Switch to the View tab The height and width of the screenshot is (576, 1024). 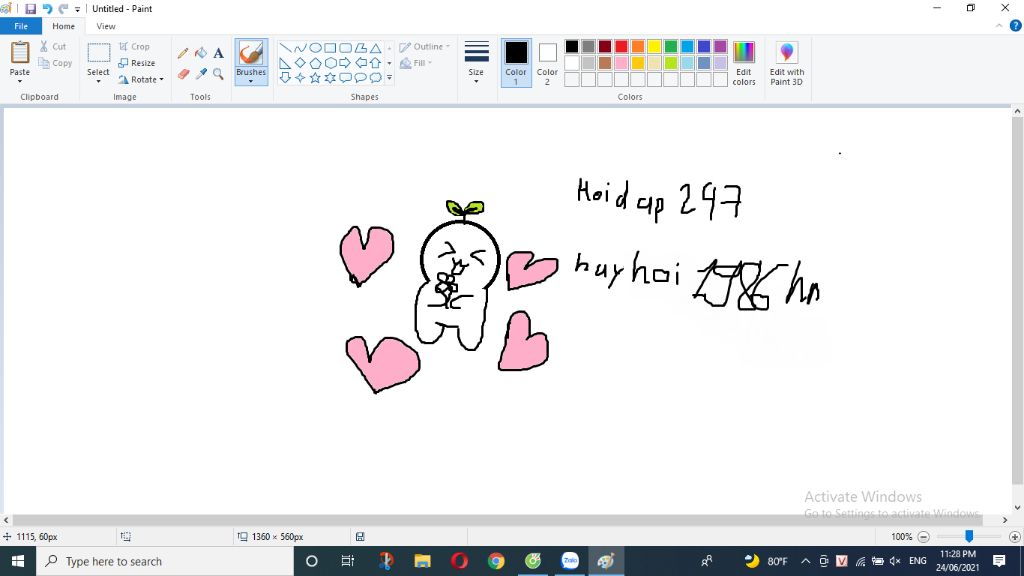coord(106,26)
